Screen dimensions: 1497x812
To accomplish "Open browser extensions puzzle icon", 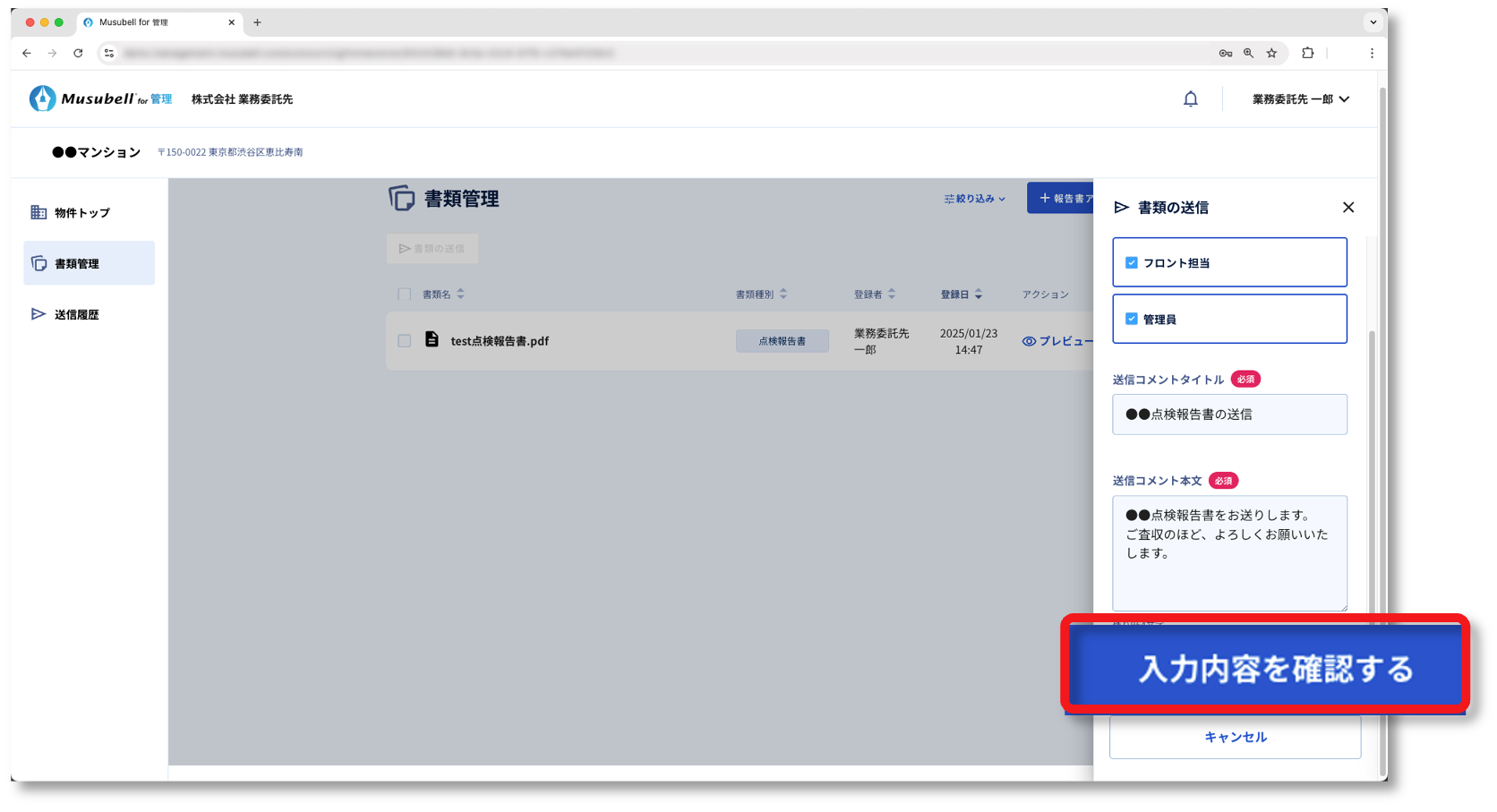I will pos(1307,54).
